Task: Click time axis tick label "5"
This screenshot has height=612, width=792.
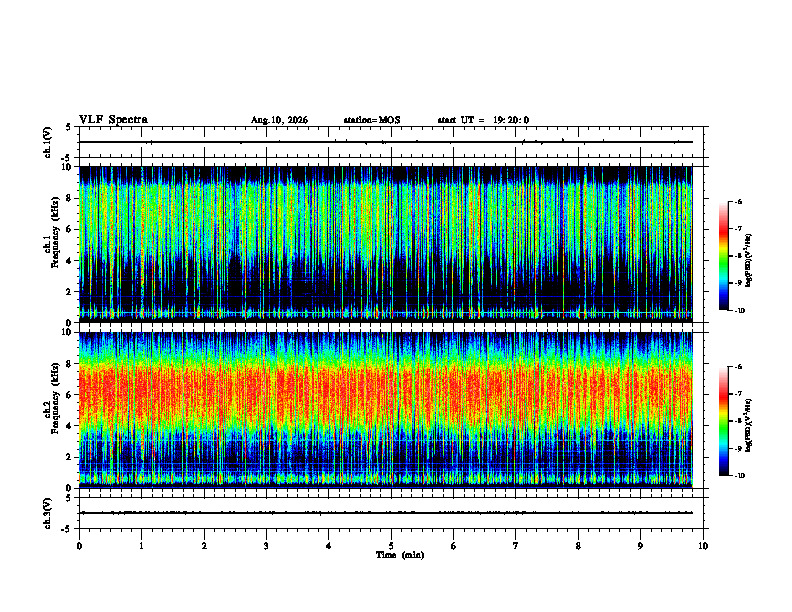Action: 391,546
